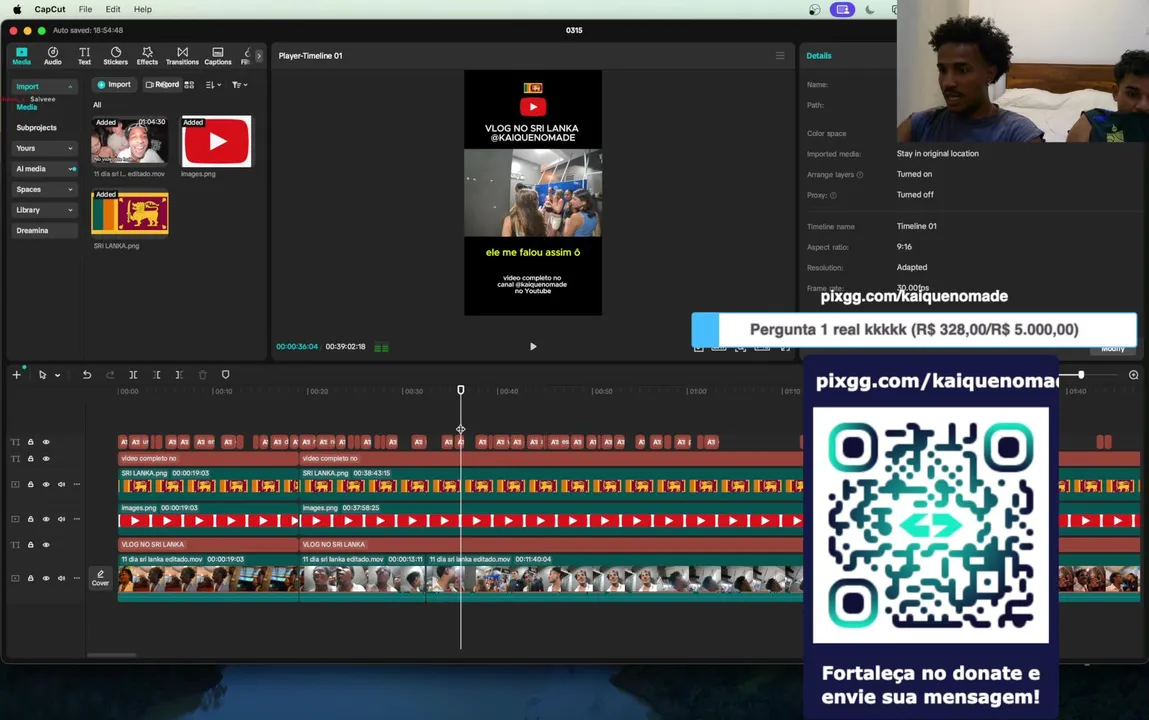Zoom in the timeline with the magnifier plus
The width and height of the screenshot is (1149, 720).
1133,374
